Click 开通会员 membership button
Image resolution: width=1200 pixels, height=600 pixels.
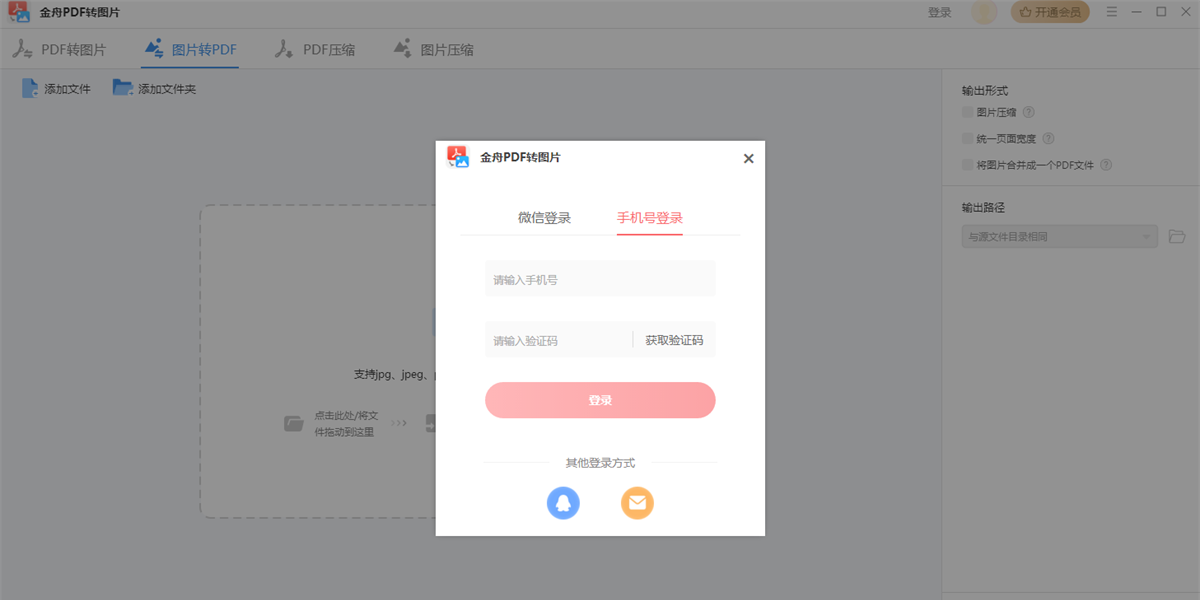1050,12
